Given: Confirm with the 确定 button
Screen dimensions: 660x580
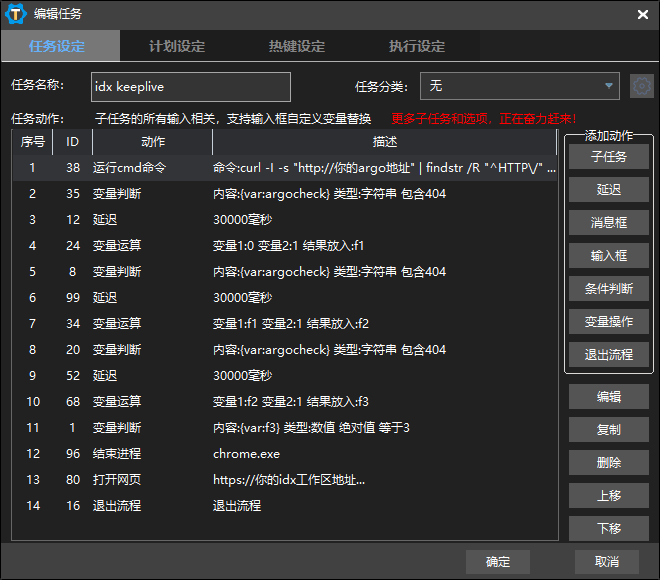Looking at the screenshot, I should [498, 561].
